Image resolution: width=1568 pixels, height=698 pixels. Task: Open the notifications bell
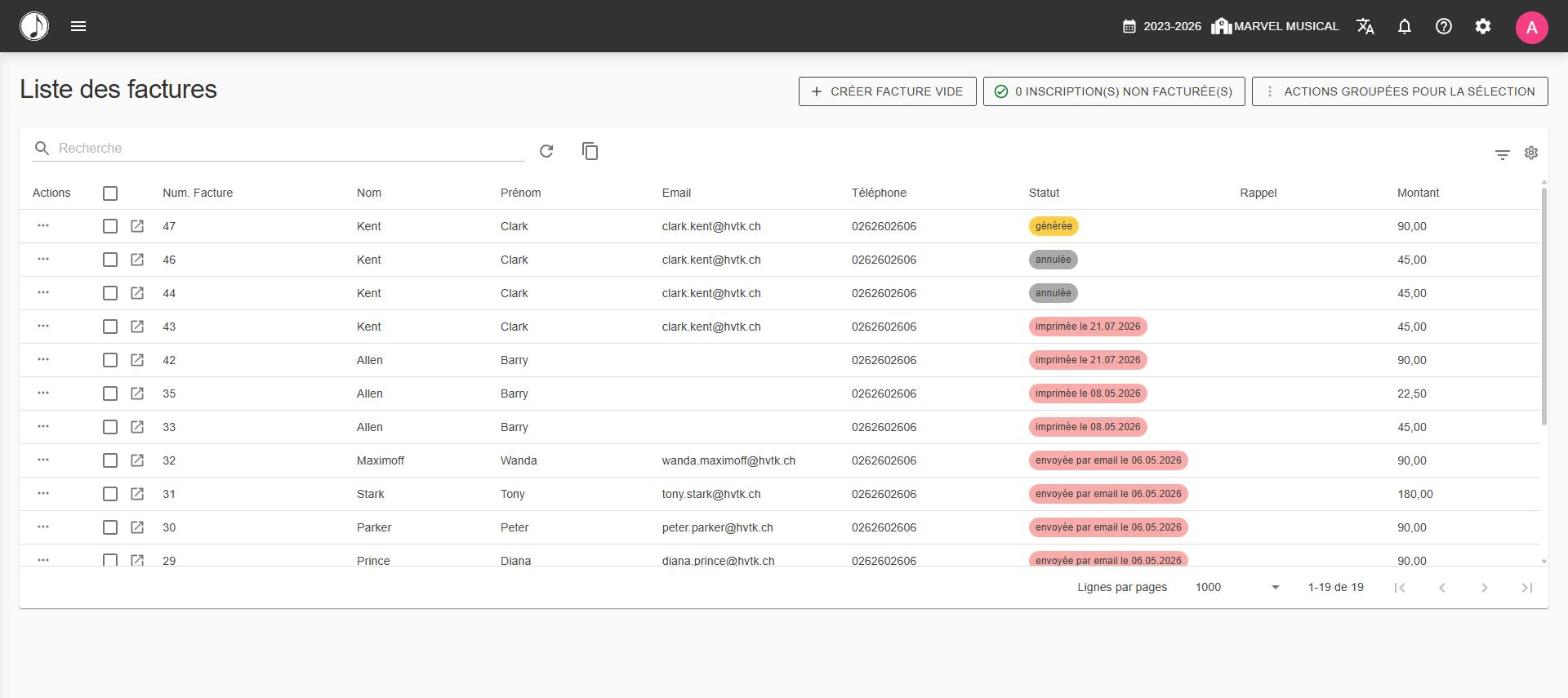pos(1404,26)
